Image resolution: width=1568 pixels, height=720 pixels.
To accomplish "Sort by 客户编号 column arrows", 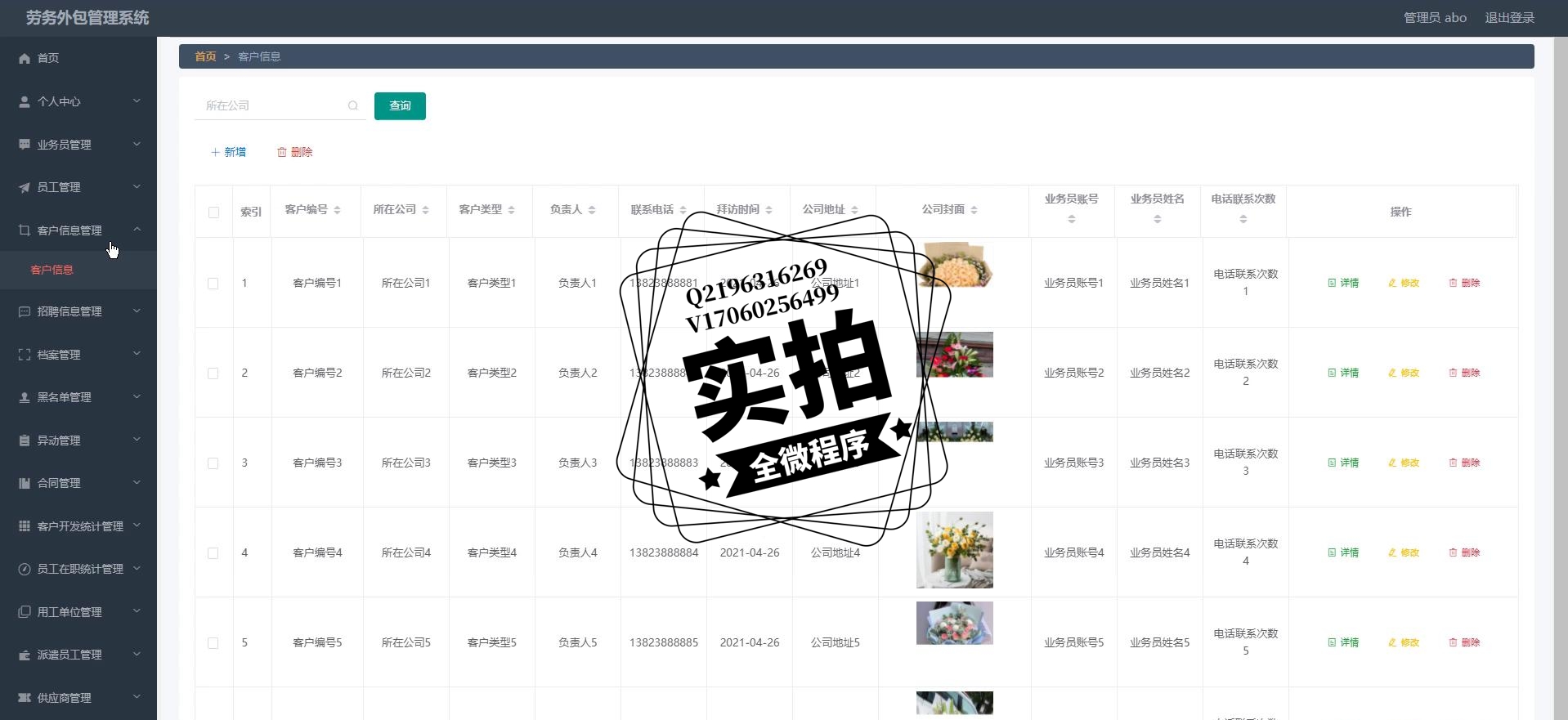I will pos(337,210).
